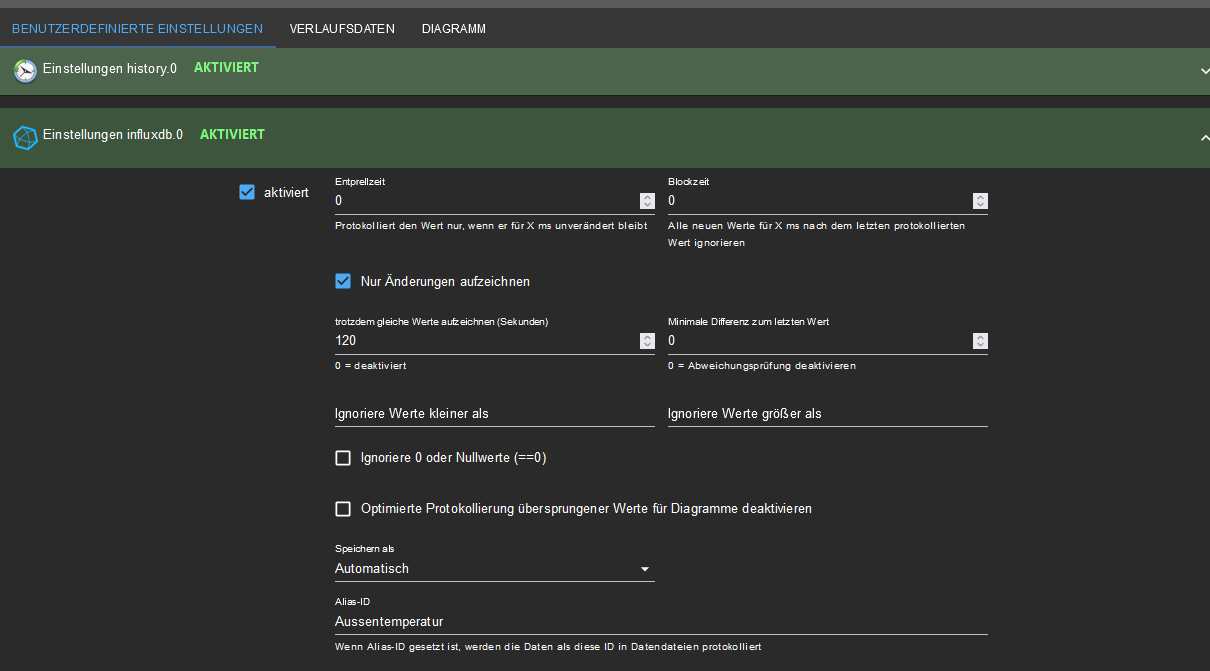
Task: Click the 120 seconds field stepper
Action: (646, 341)
